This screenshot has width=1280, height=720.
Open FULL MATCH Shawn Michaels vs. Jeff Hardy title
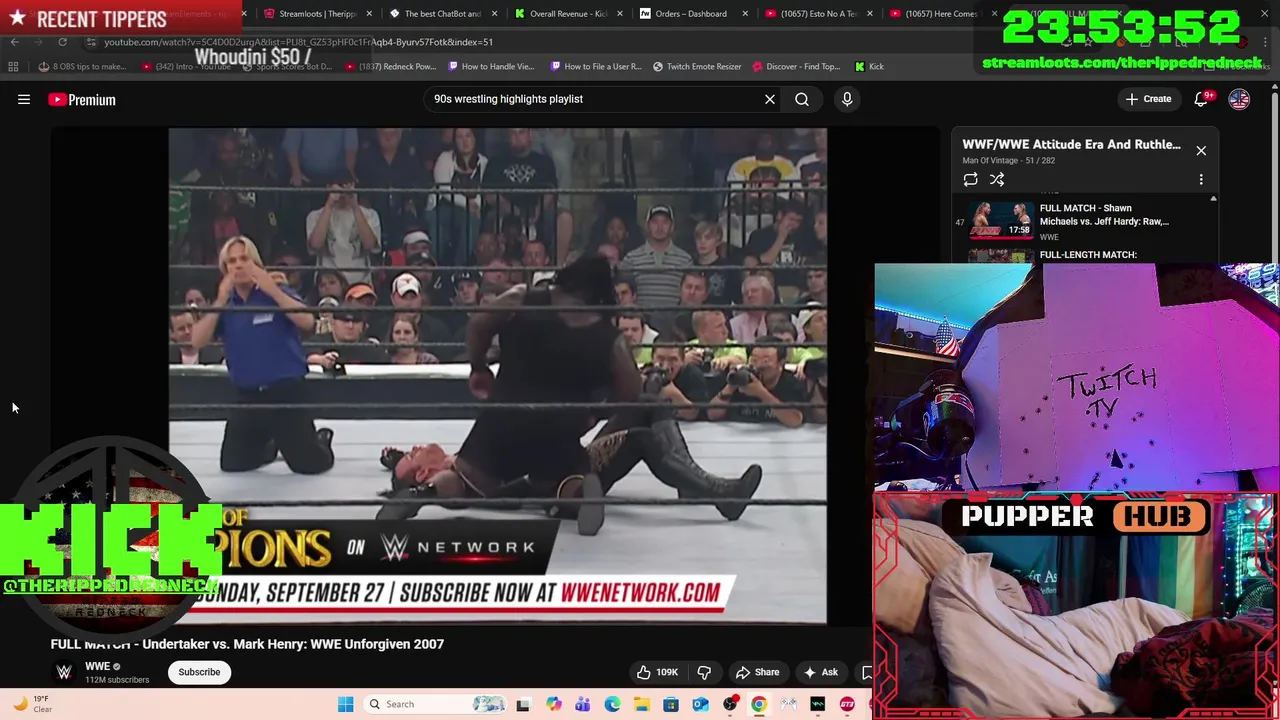point(1104,215)
